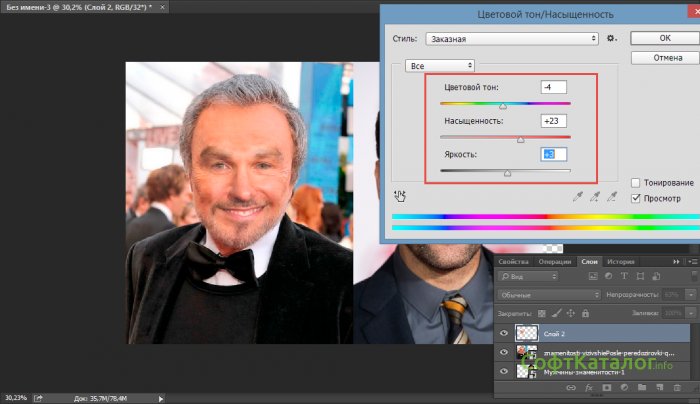Open the layer style fx menu
Viewport: 700px width, 404px height.
pyautogui.click(x=589, y=386)
